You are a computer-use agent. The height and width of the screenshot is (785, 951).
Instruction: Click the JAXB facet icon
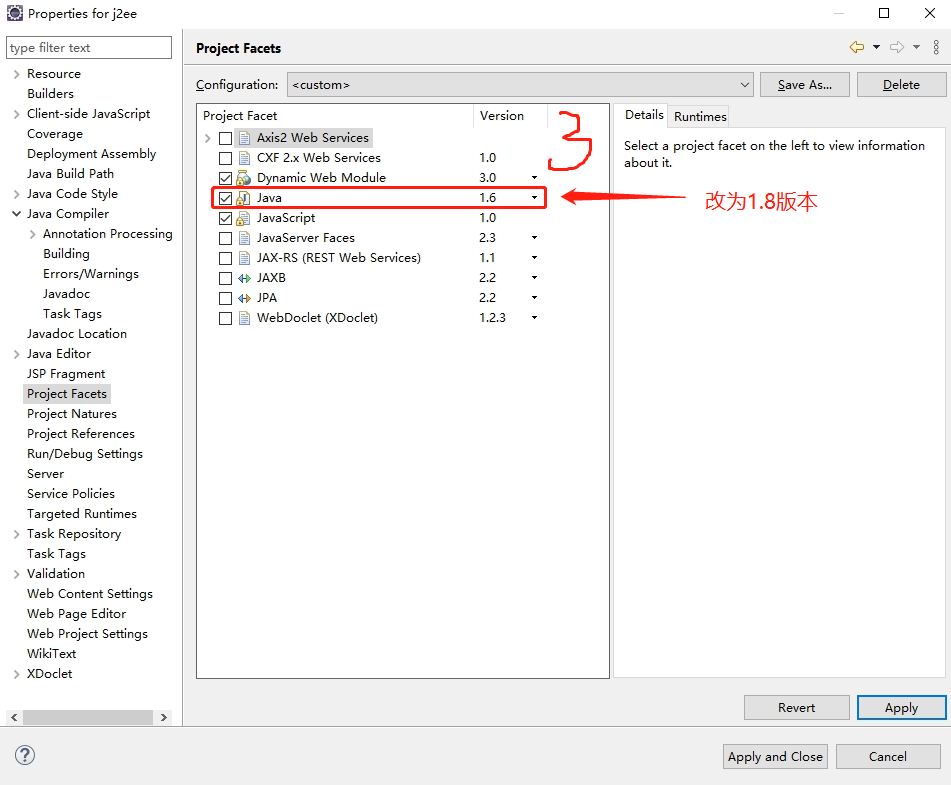[244, 278]
